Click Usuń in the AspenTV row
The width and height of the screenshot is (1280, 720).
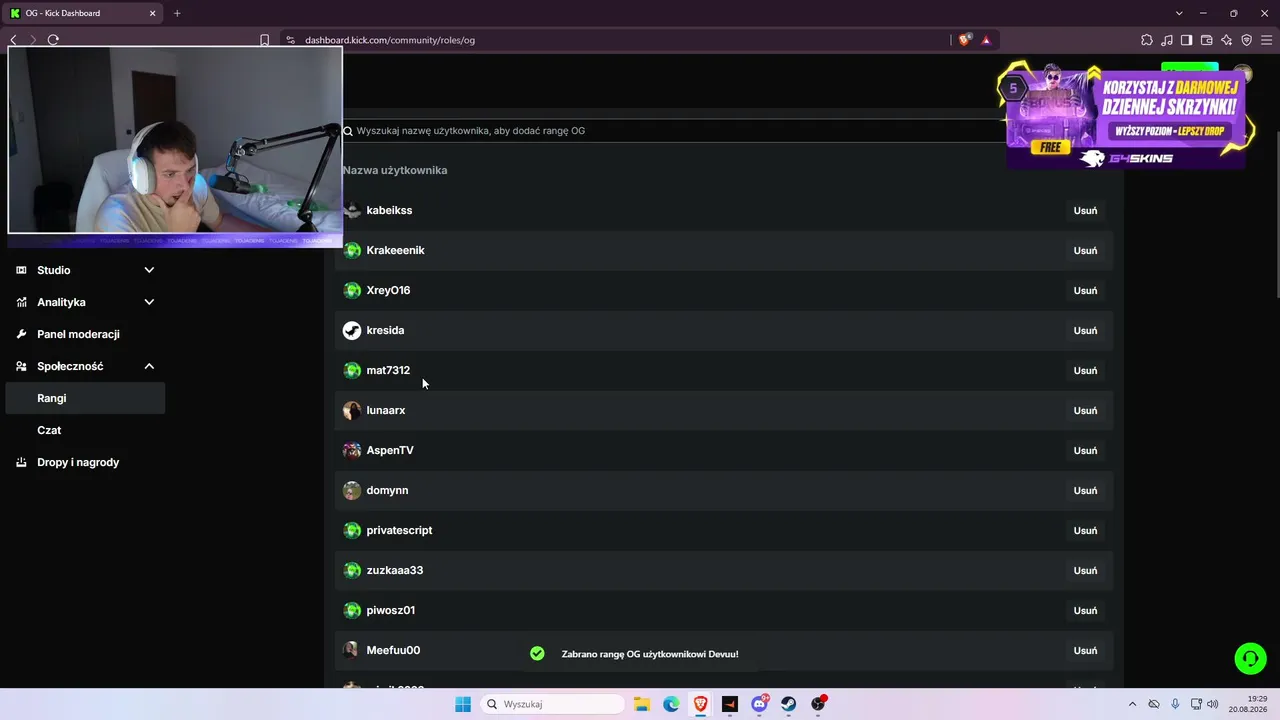point(1085,450)
